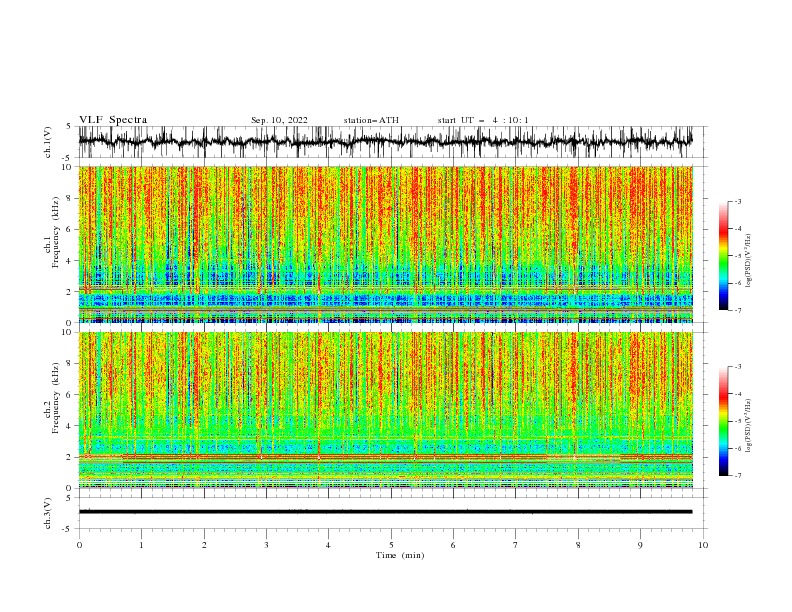Viewport: 792px width, 612px height.
Task: Click the ch.1 voltage waveform trace
Action: 386,142
